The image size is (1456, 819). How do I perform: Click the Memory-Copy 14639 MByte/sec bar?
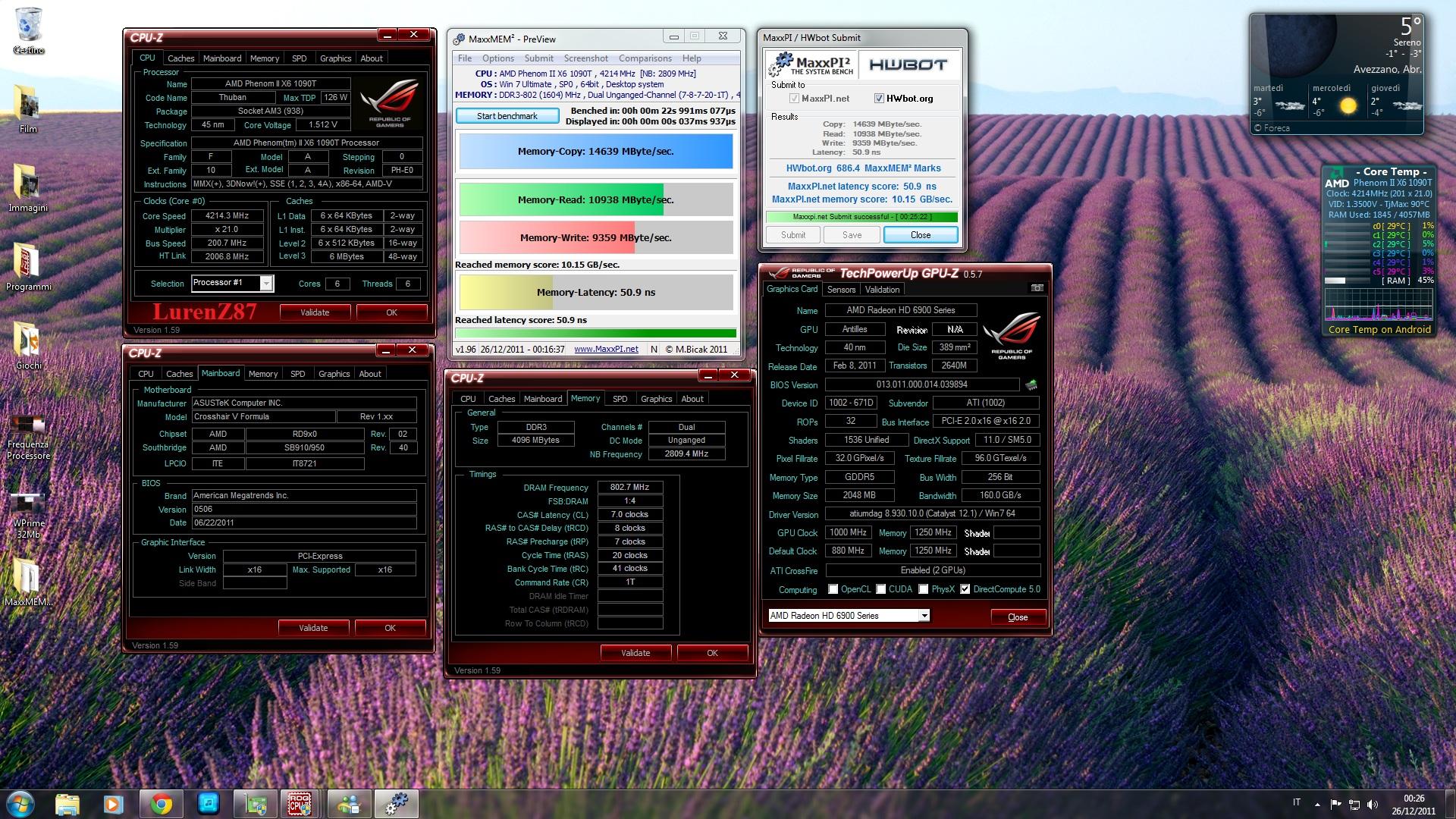(x=596, y=152)
